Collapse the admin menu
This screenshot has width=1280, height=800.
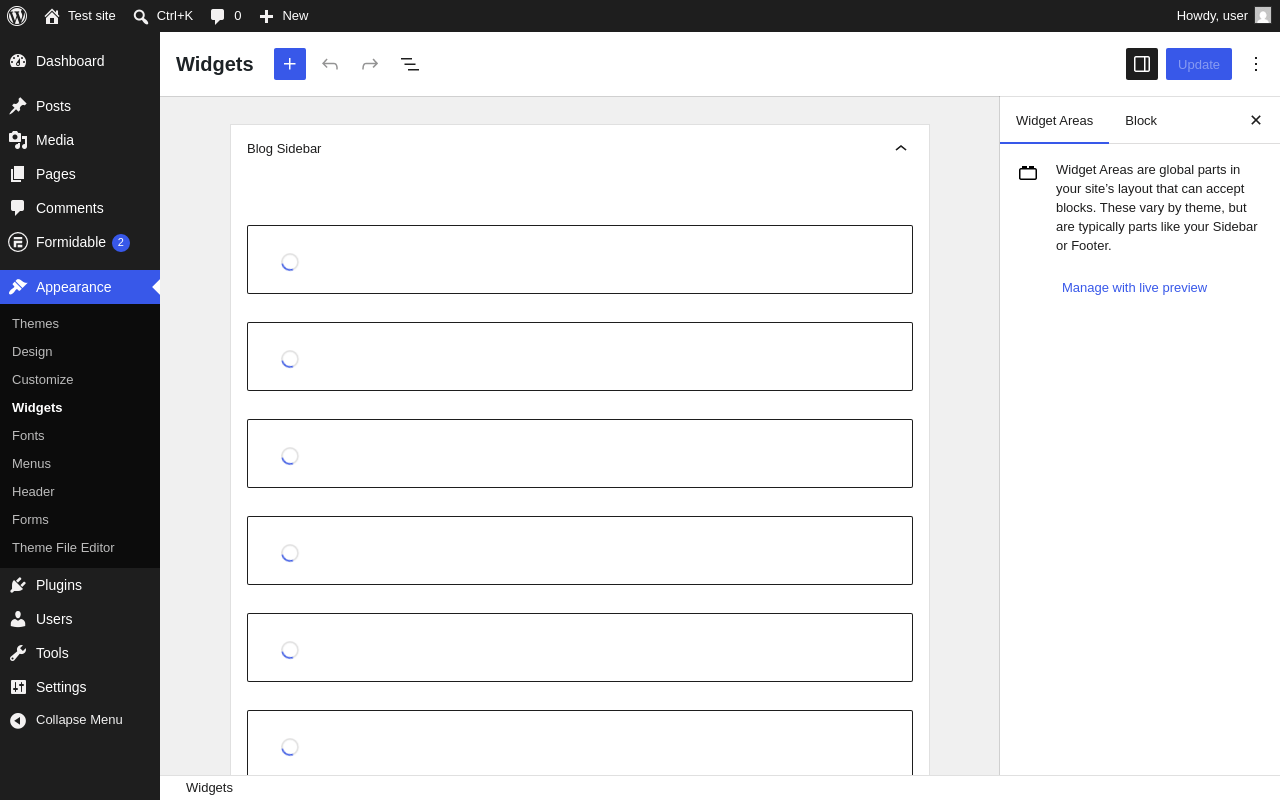[x=80, y=720]
